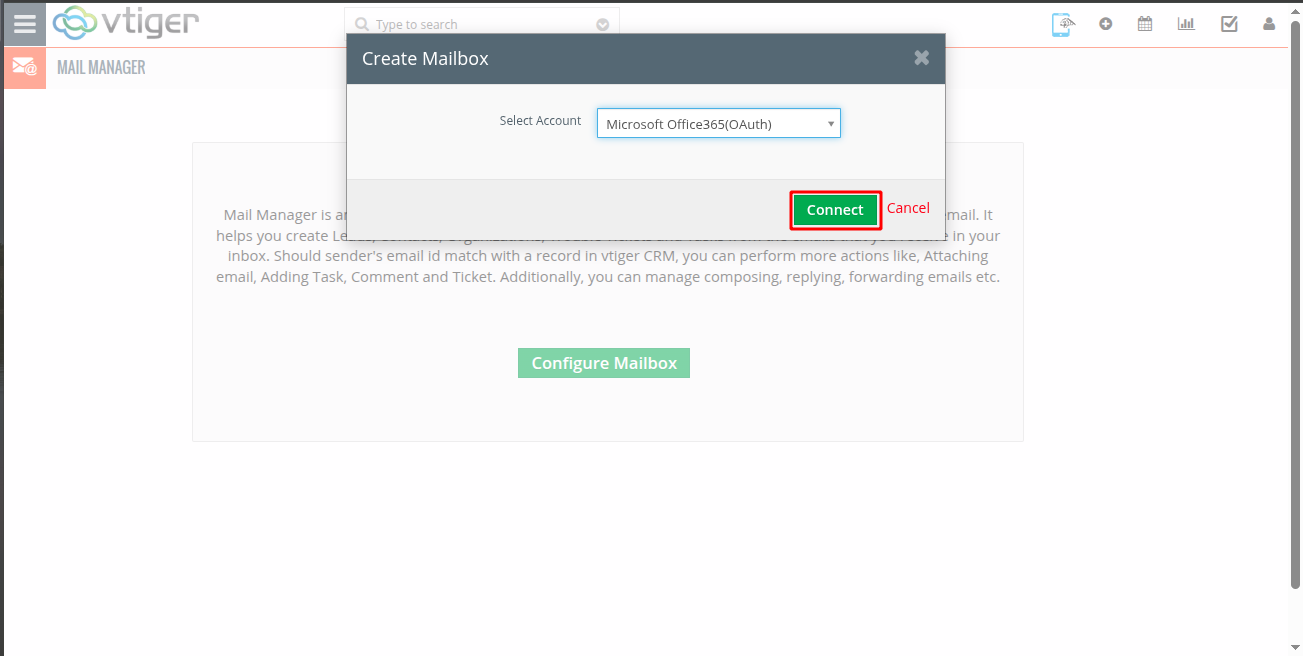This screenshot has height=656, width=1303.
Task: Open the Select Account dropdown
Action: [x=719, y=123]
